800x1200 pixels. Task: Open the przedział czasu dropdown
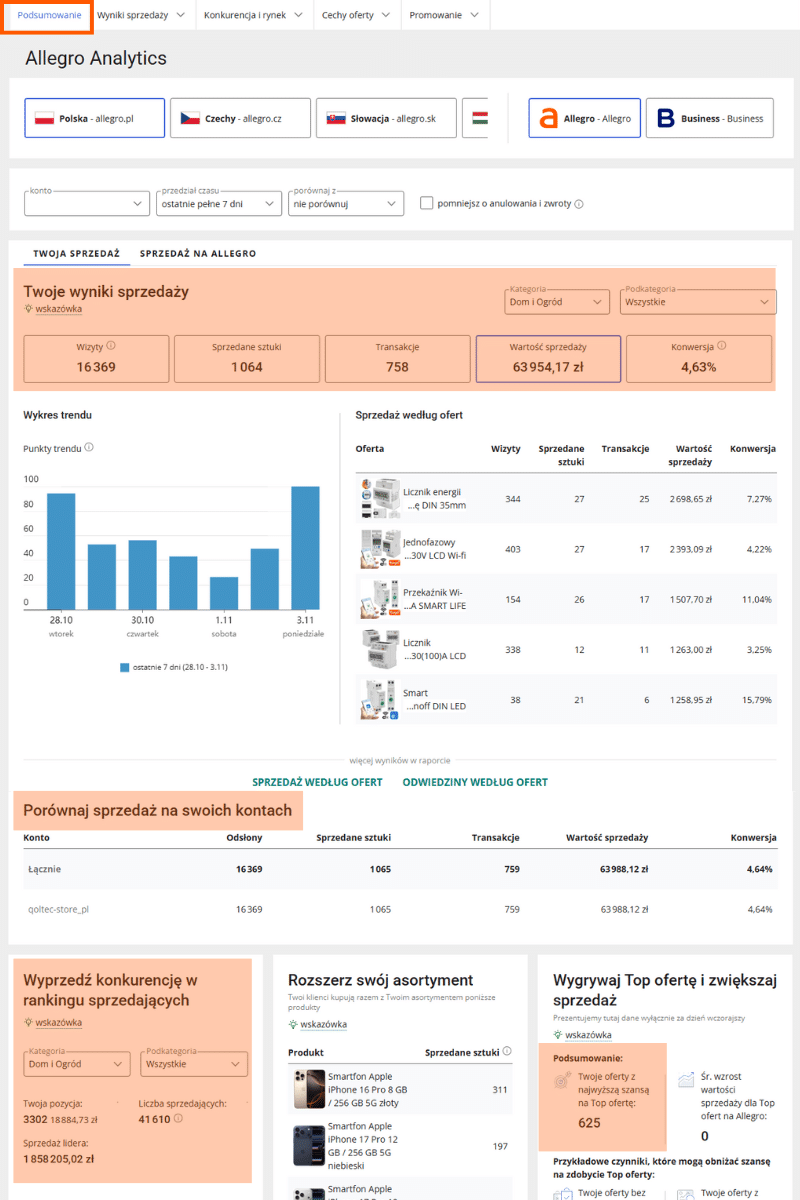point(219,203)
